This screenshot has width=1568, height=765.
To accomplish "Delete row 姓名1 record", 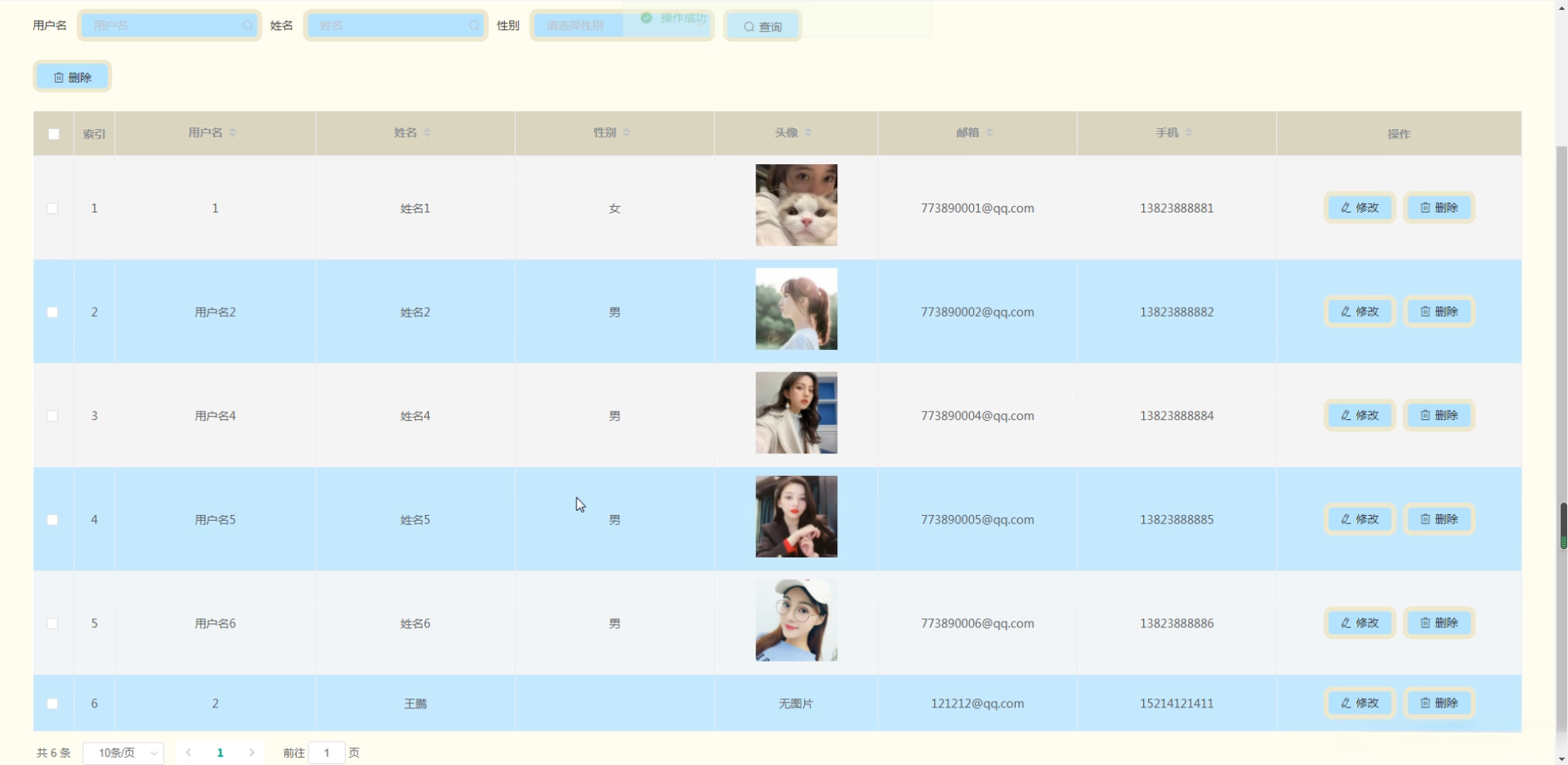I will click(x=1439, y=207).
